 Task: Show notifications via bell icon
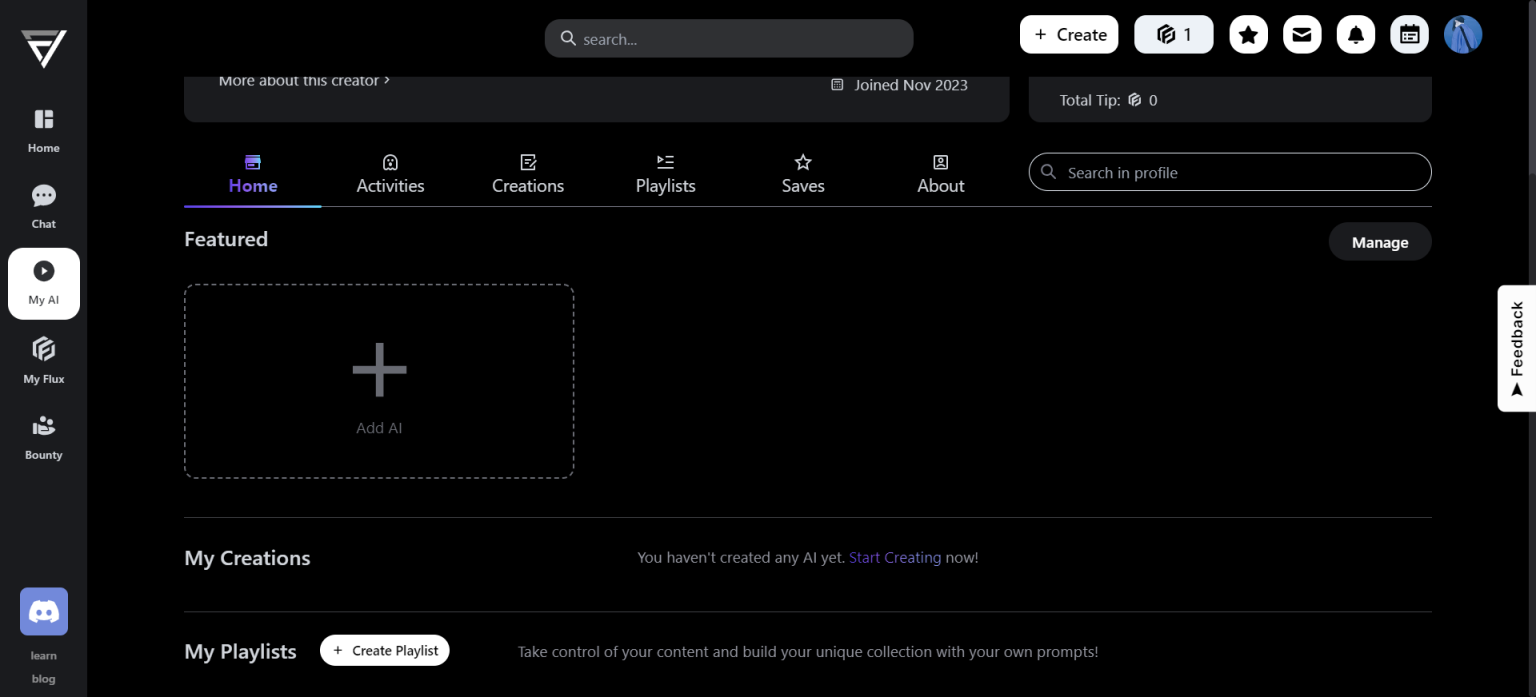(1355, 35)
